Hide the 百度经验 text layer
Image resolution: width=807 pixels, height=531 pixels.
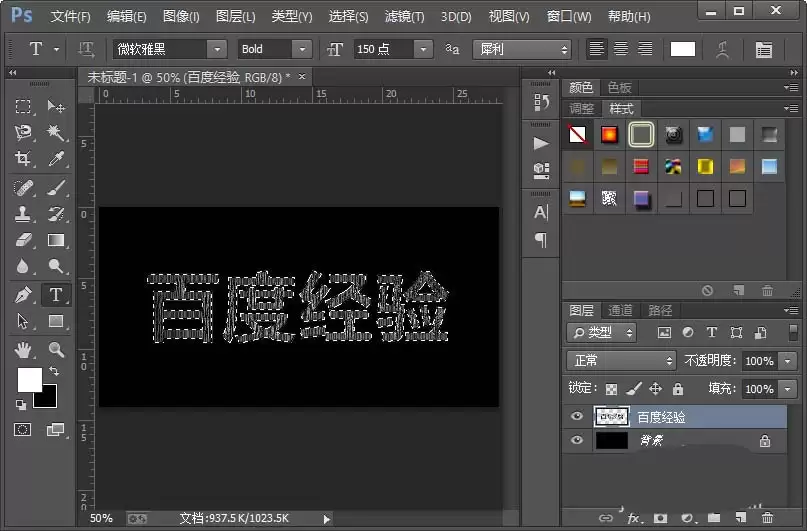577,416
